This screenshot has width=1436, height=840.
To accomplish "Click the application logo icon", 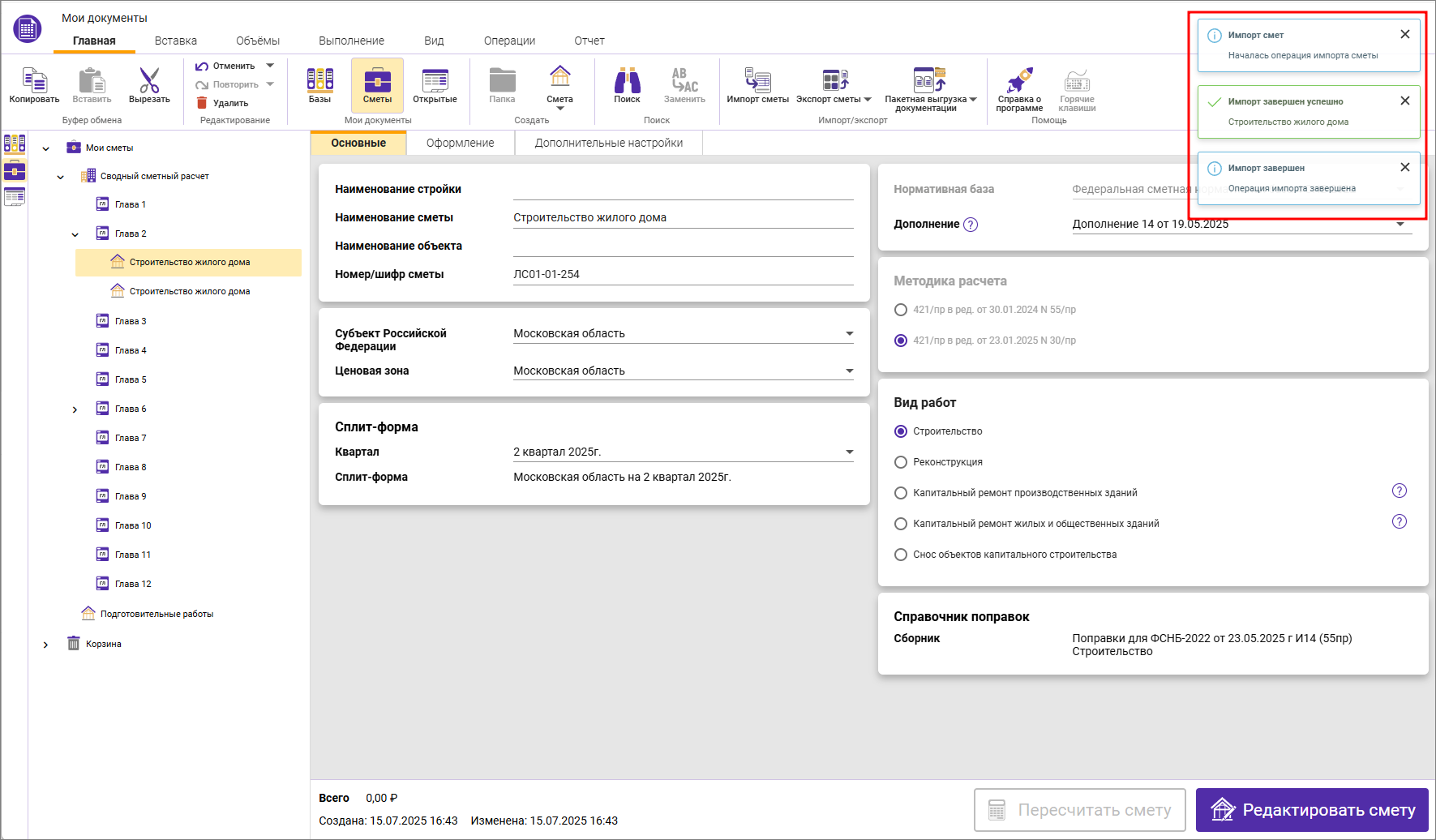I will point(27,29).
